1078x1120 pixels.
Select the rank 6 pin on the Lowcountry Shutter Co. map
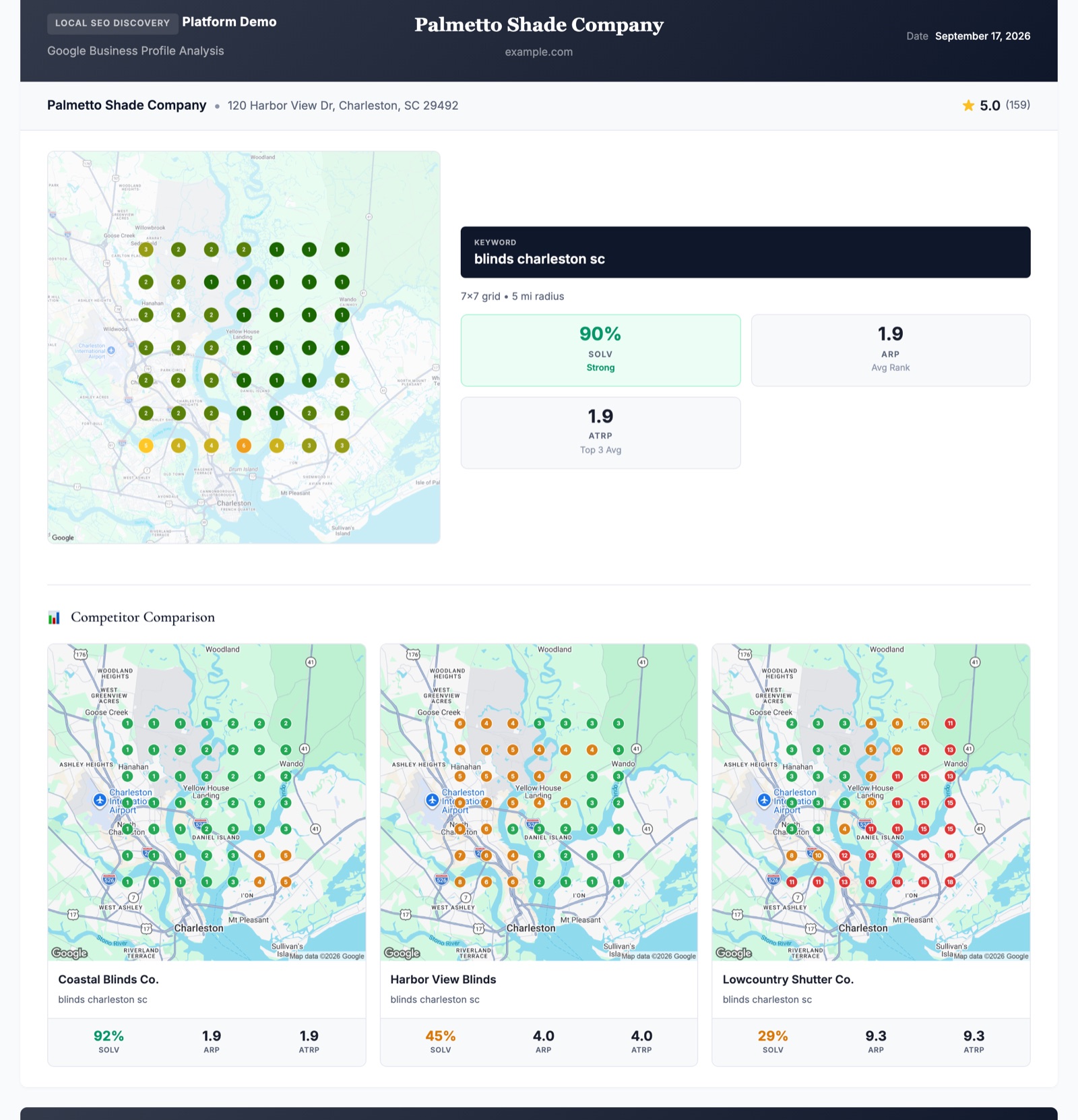[897, 723]
